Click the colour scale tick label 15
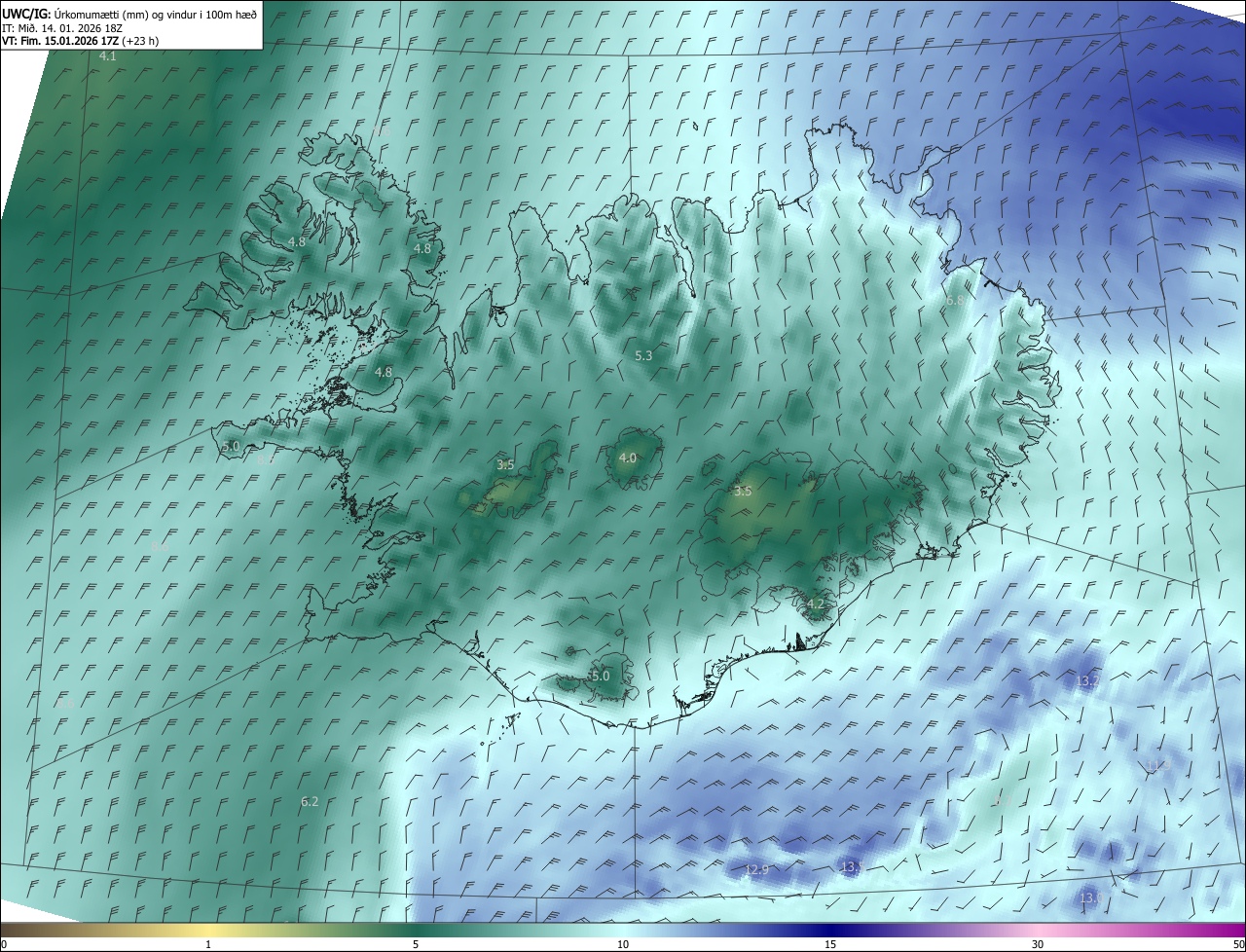This screenshot has height=952, width=1246. (x=830, y=944)
